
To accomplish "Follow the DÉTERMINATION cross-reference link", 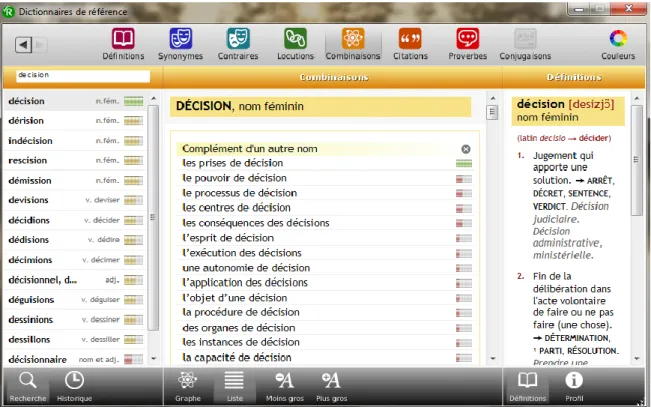I will click(x=576, y=338).
